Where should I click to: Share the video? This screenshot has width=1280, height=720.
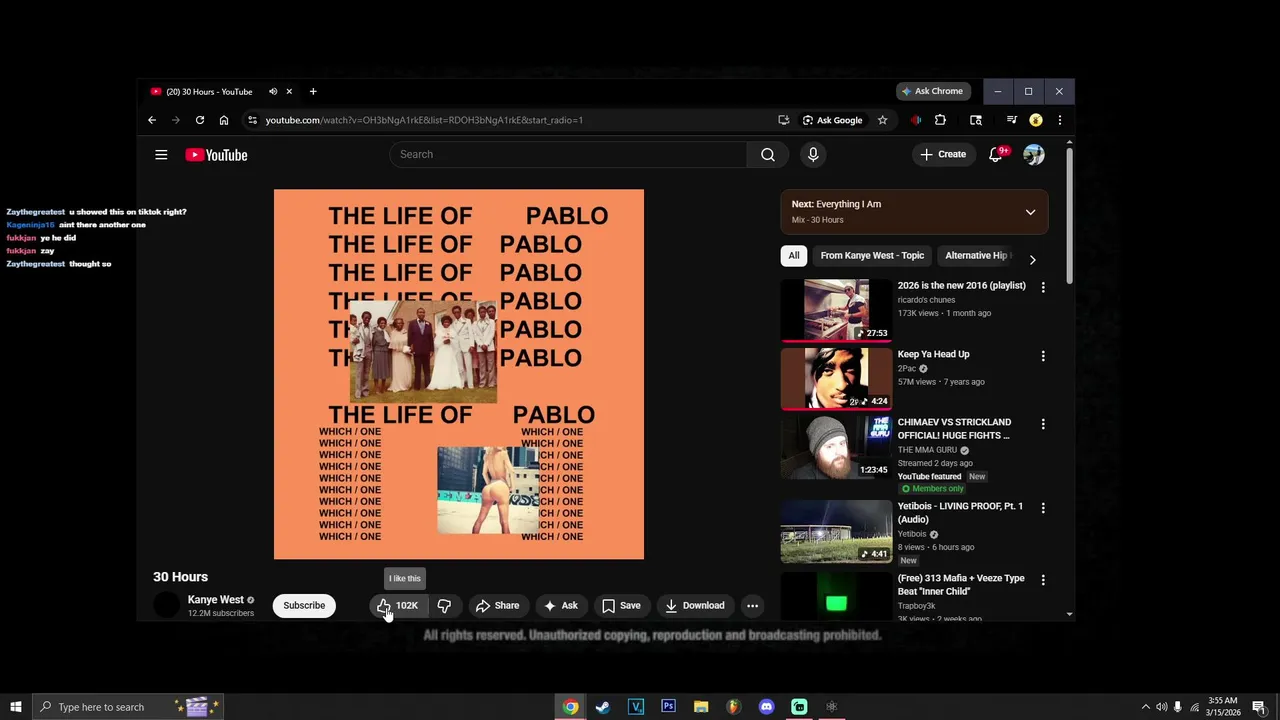point(497,605)
